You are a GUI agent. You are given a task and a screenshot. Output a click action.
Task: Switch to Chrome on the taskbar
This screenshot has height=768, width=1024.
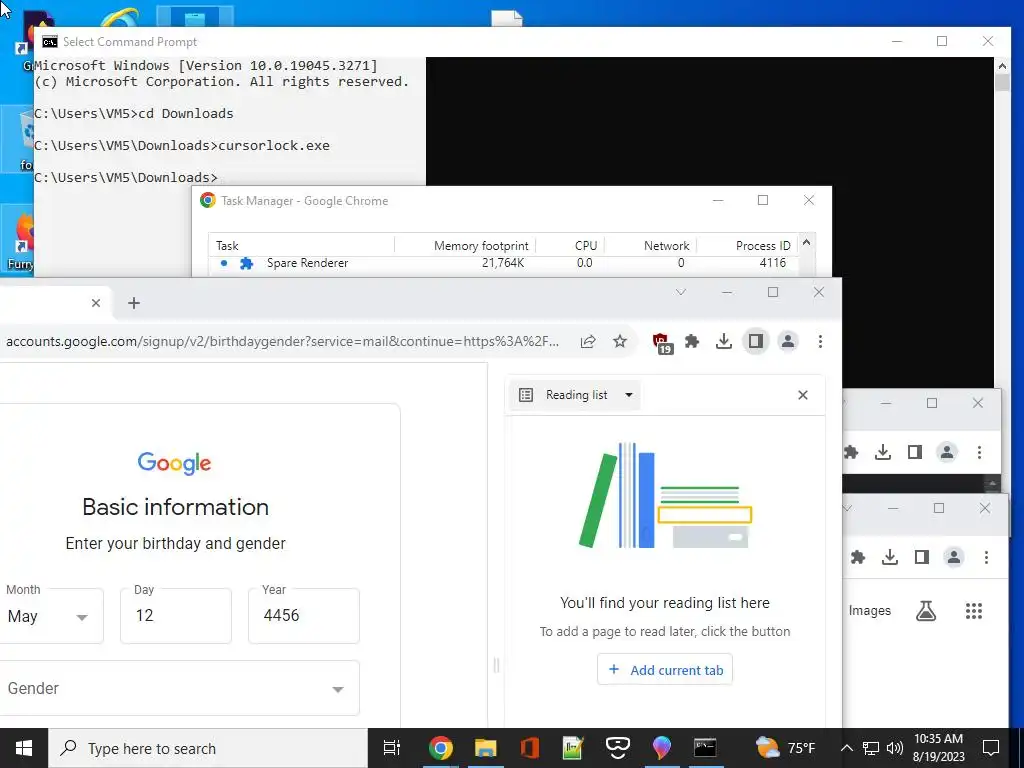coord(441,748)
